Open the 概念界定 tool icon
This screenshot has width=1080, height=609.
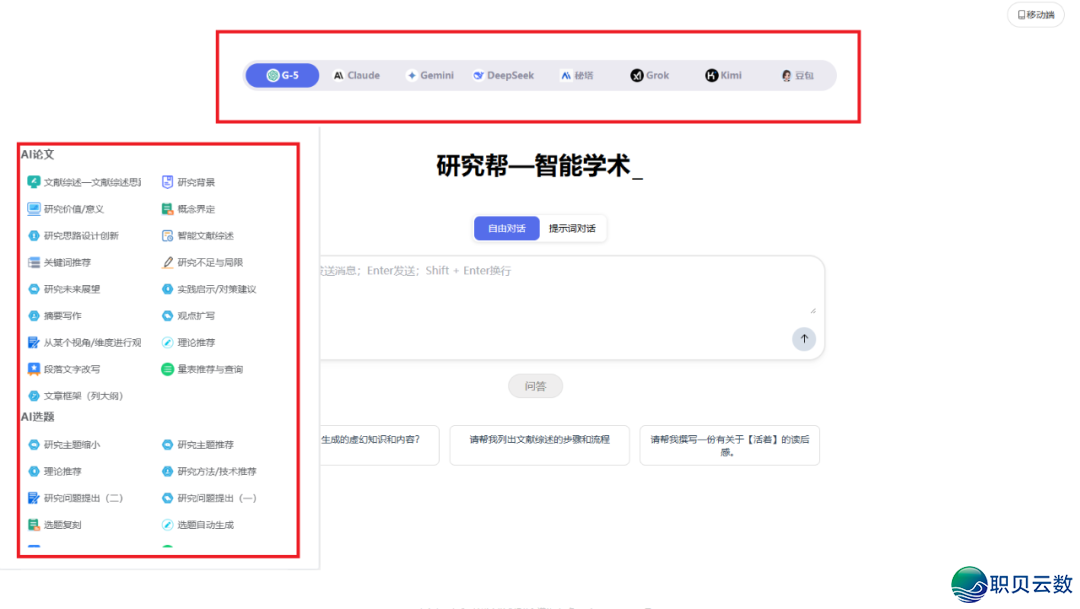[168, 209]
